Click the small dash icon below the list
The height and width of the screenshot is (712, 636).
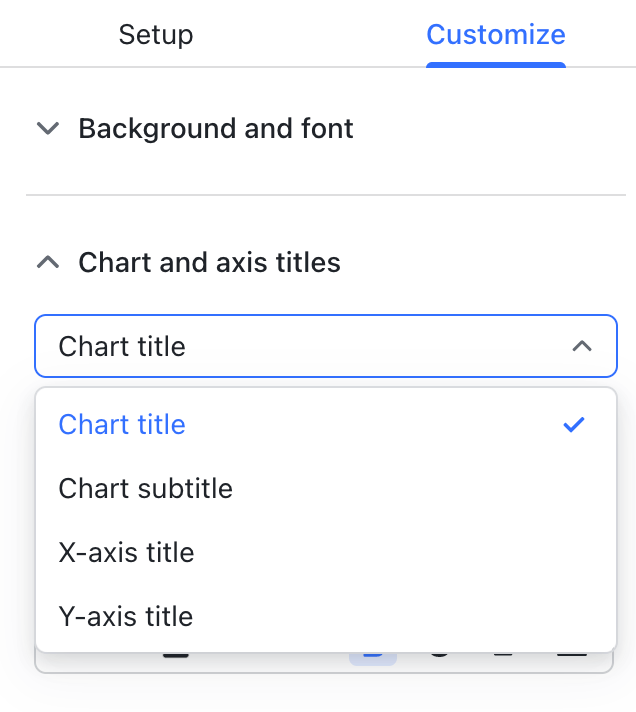pos(503,657)
